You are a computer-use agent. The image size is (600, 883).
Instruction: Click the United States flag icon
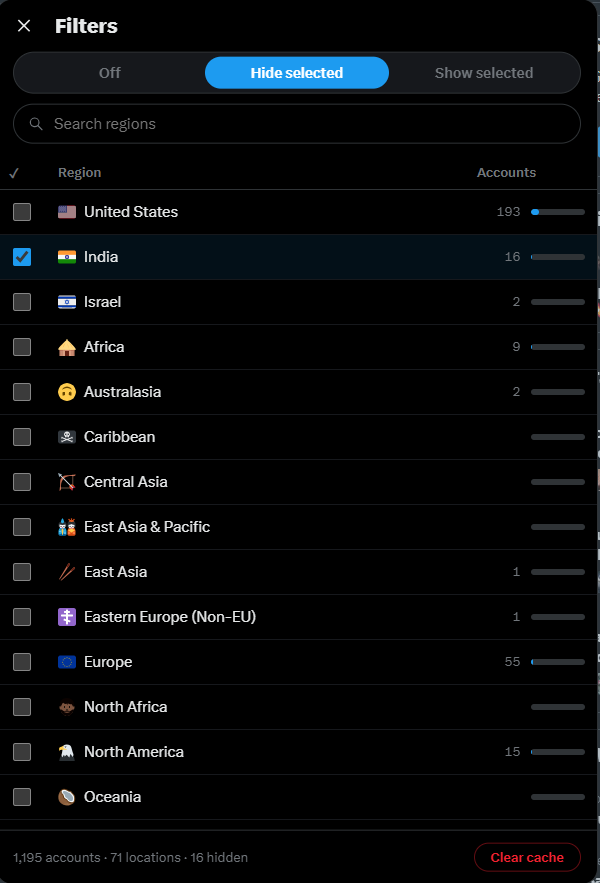(67, 212)
